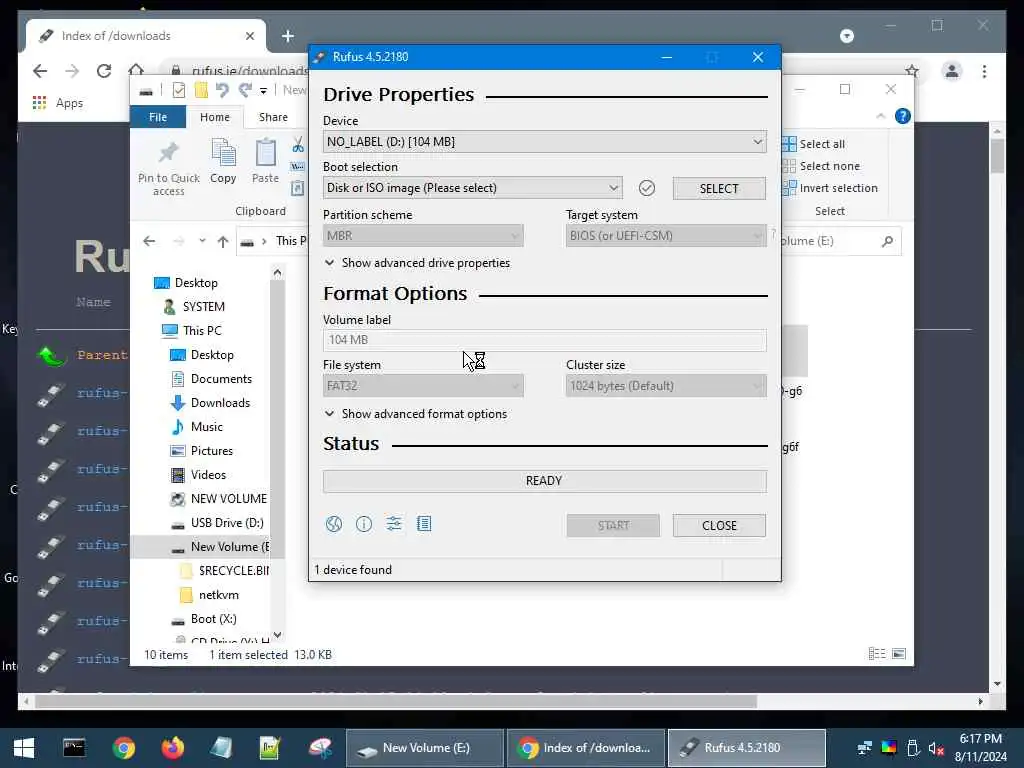Viewport: 1024px width, 768px height.
Task: Click the Cut scissors icon in Explorer
Action: 298,145
